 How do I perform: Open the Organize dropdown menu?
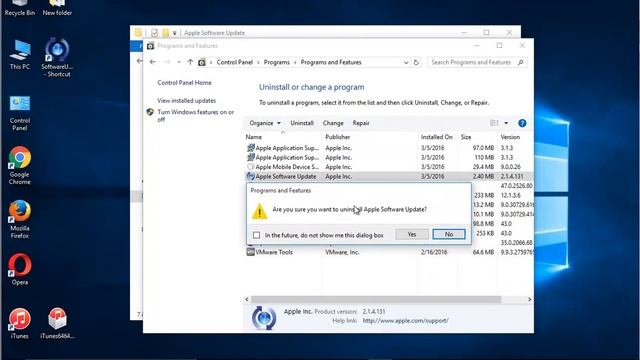pyautogui.click(x=265, y=123)
